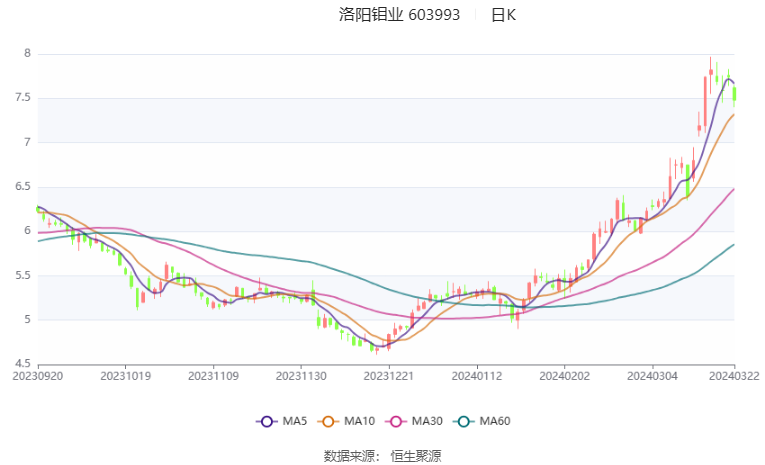Toggle the MA10 legend series

(x=346, y=421)
